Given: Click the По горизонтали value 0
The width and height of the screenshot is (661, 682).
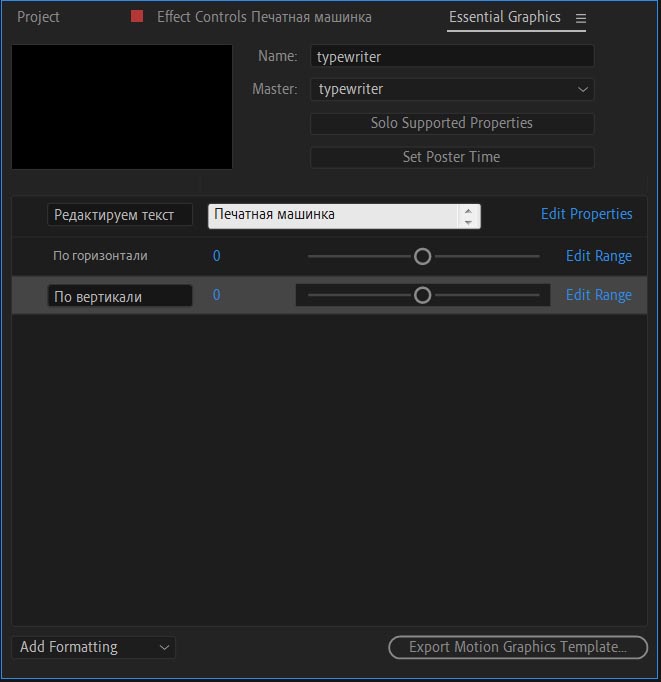Looking at the screenshot, I should point(217,256).
